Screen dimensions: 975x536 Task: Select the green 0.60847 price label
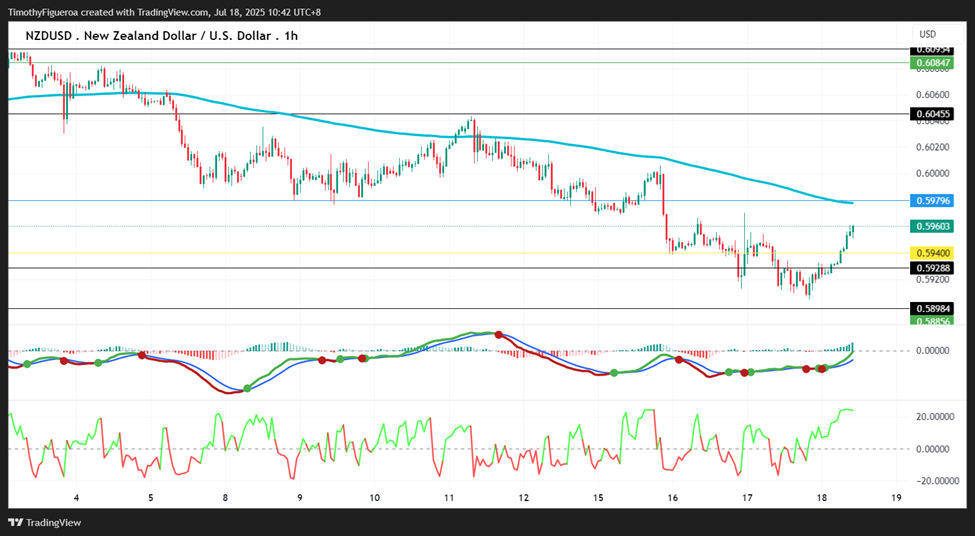click(x=931, y=63)
